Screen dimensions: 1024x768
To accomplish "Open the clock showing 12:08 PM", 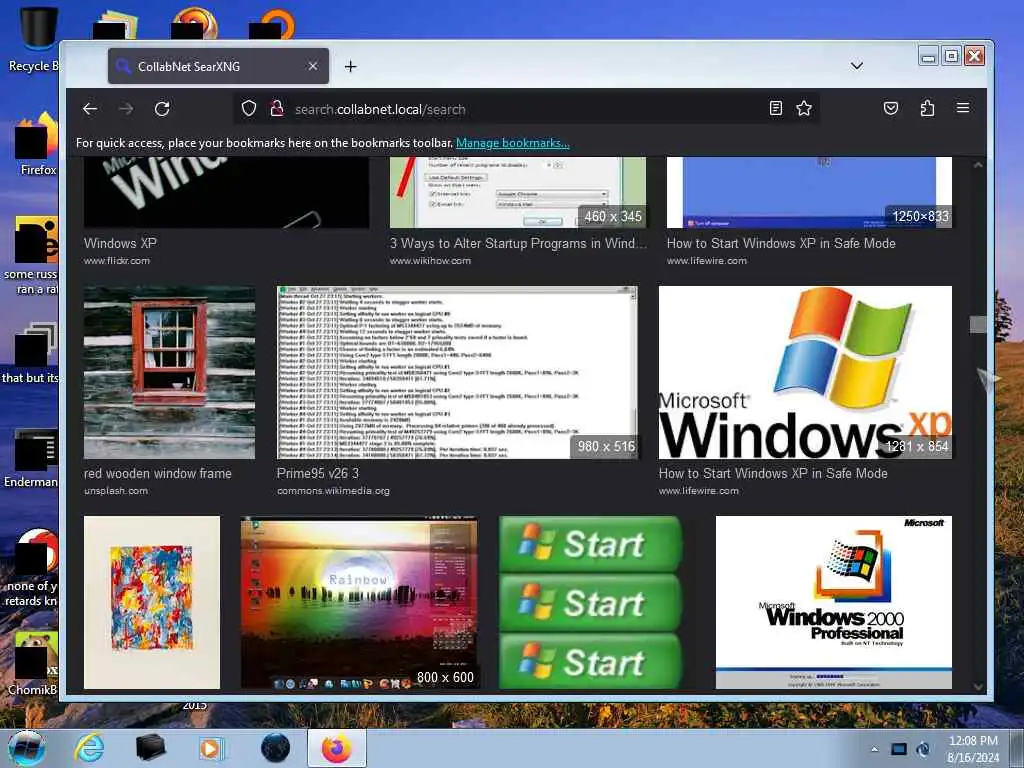I will 973,749.
